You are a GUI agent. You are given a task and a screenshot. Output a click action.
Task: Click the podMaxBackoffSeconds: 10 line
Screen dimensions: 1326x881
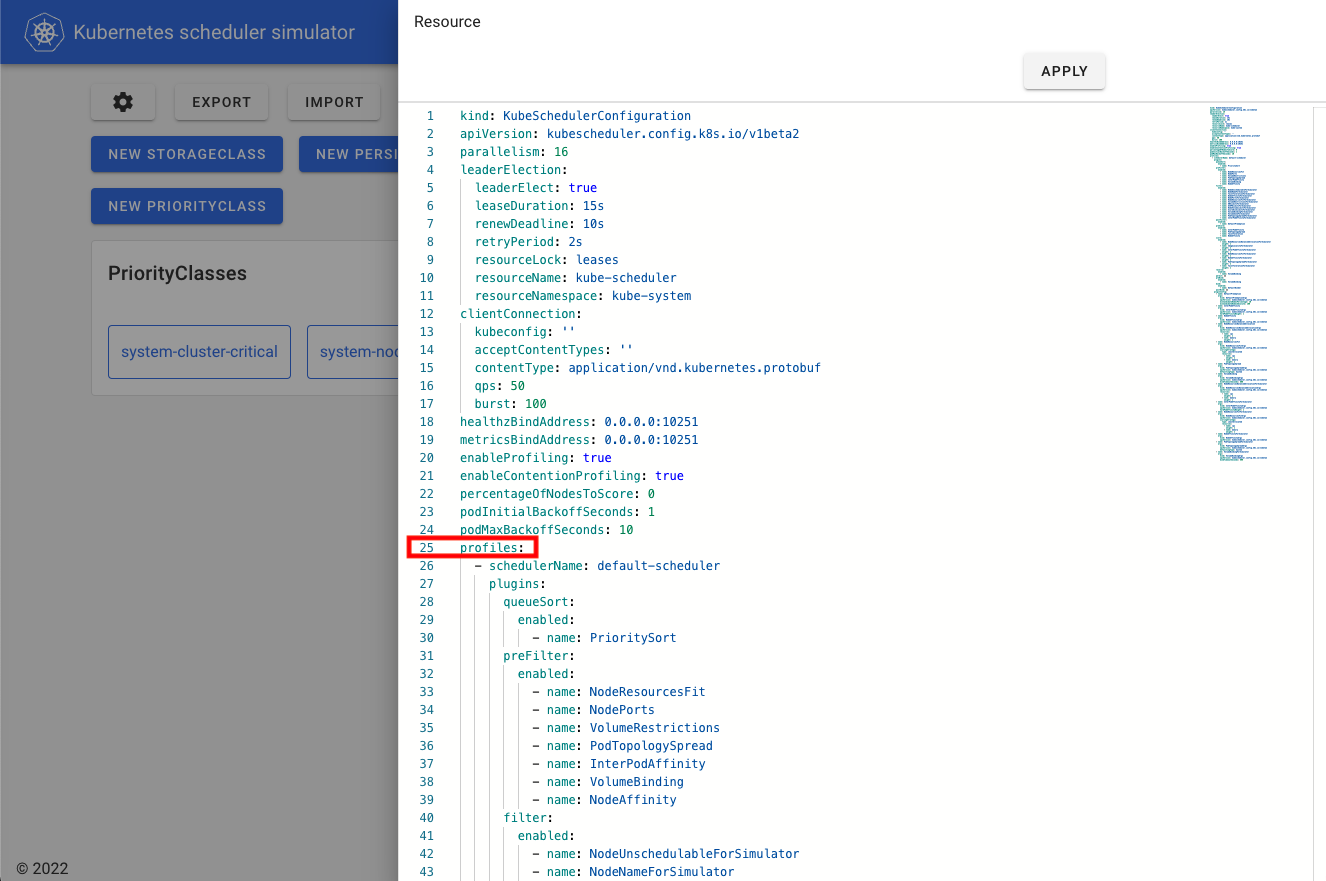pos(547,530)
